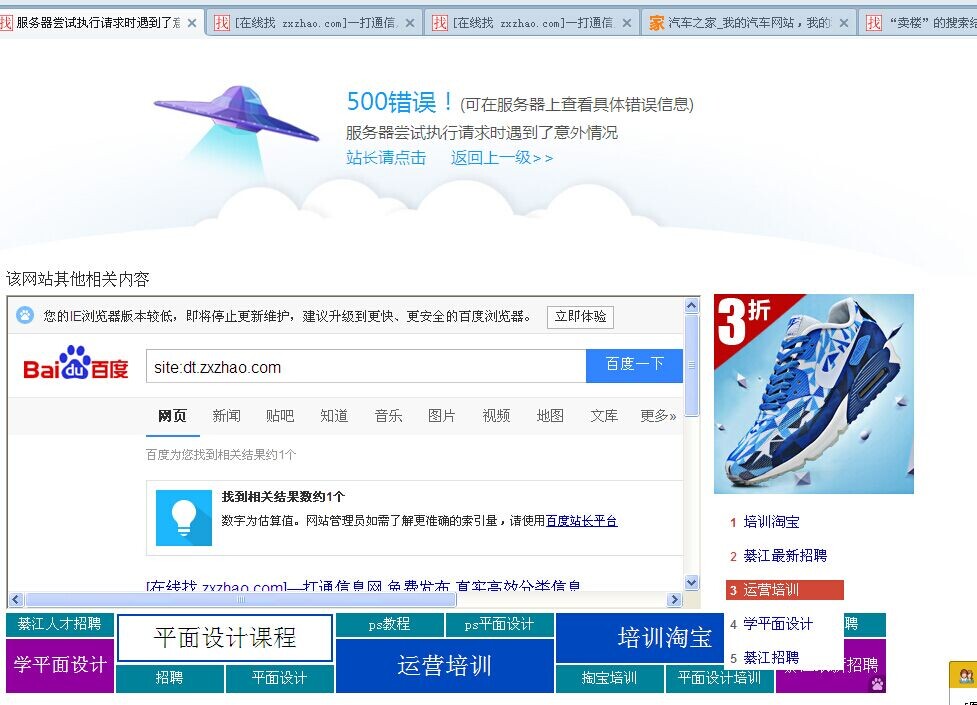
Task: Click the chat avatar icon at bottom right
Action: tap(966, 676)
